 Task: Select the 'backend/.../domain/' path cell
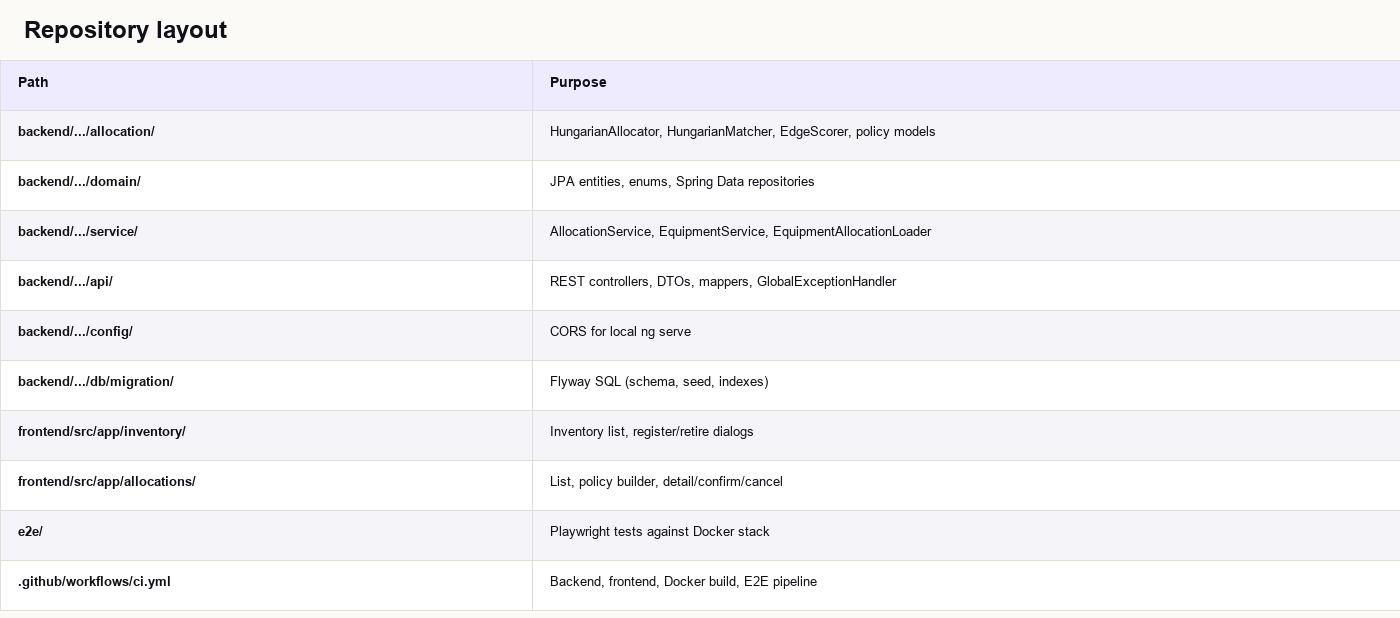click(266, 185)
